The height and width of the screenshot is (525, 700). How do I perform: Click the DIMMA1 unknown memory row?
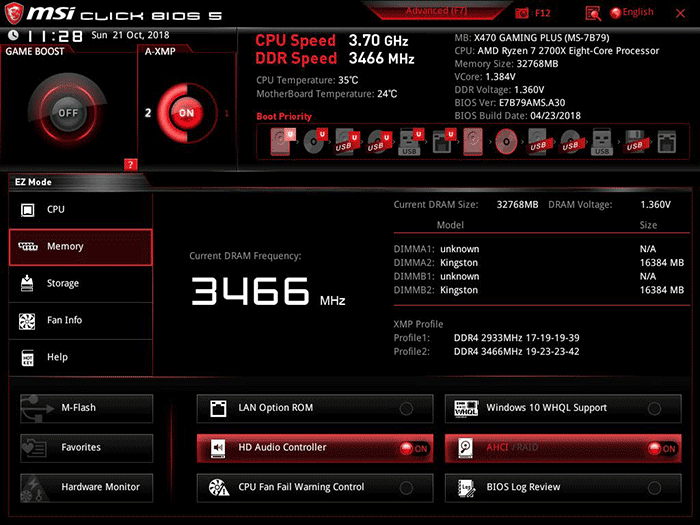coord(539,249)
